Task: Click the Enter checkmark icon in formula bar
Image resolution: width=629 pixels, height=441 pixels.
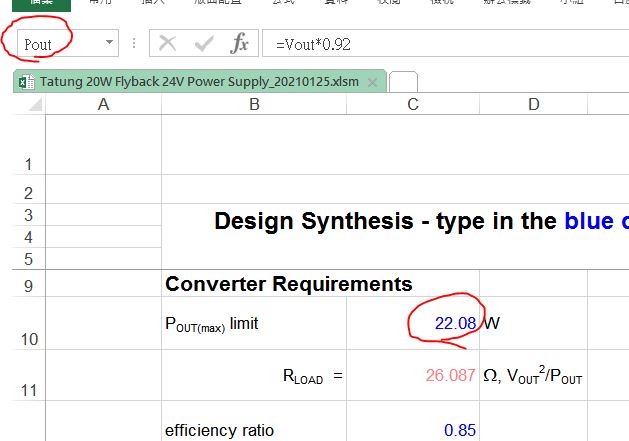Action: point(204,44)
